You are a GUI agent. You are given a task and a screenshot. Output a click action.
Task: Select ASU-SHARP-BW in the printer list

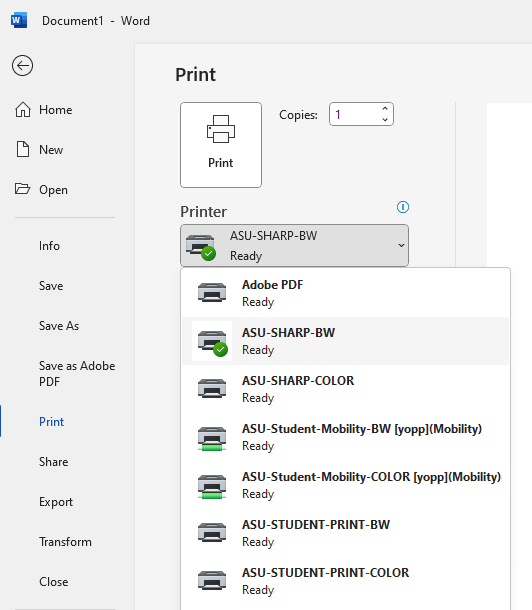[x=345, y=341]
